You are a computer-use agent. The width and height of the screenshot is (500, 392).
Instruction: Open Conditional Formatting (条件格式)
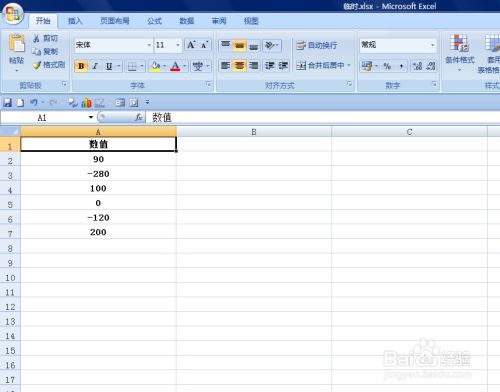pos(460,52)
